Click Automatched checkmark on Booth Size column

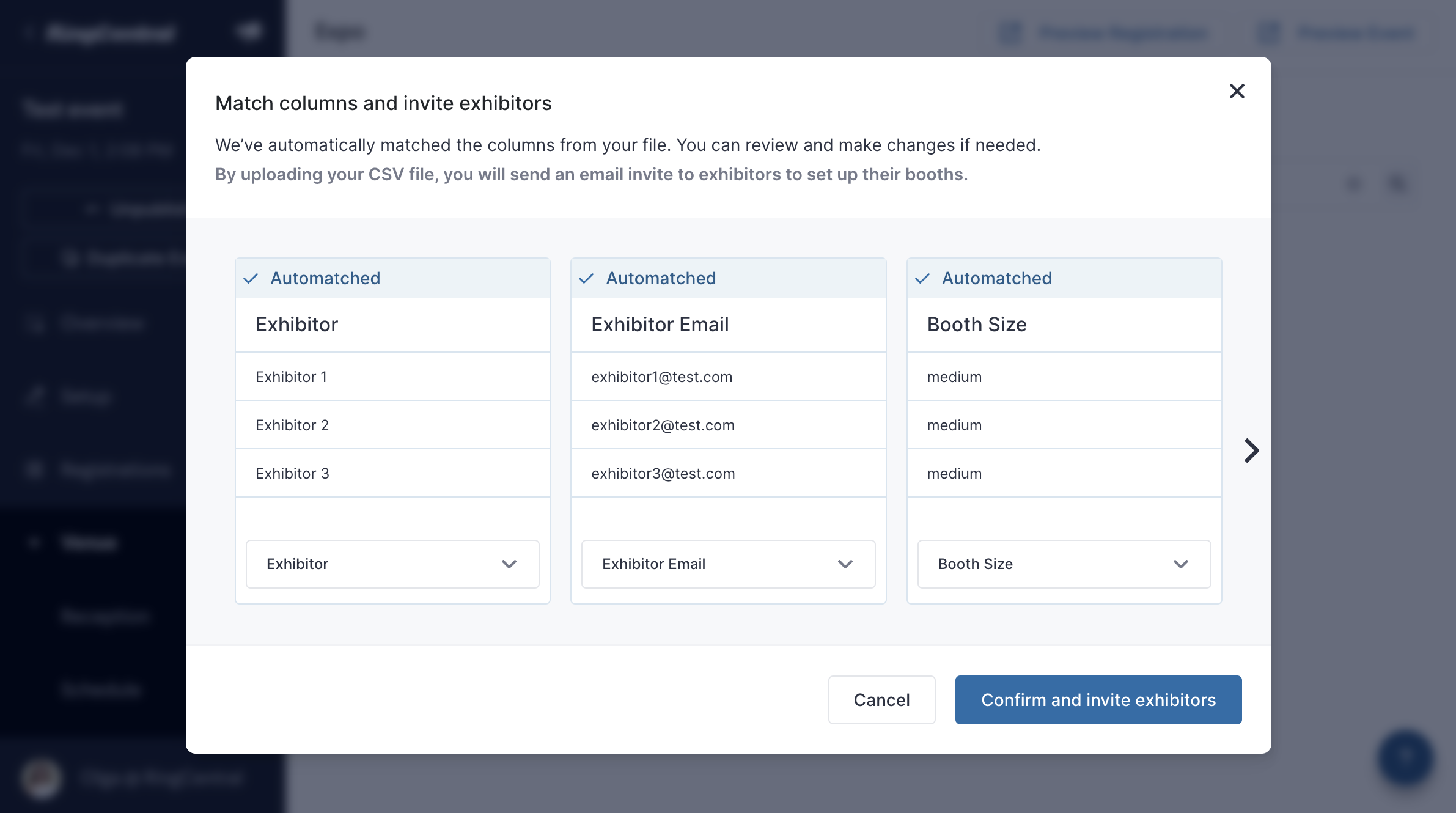922,279
